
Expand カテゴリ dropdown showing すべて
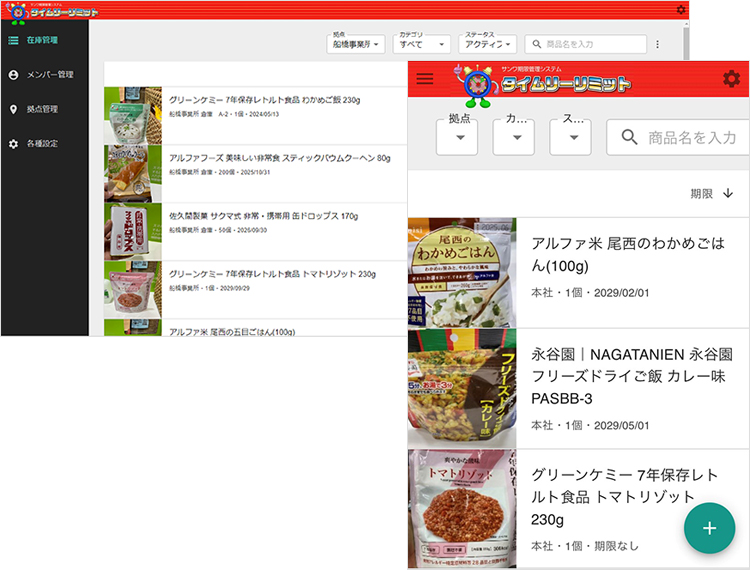point(422,44)
